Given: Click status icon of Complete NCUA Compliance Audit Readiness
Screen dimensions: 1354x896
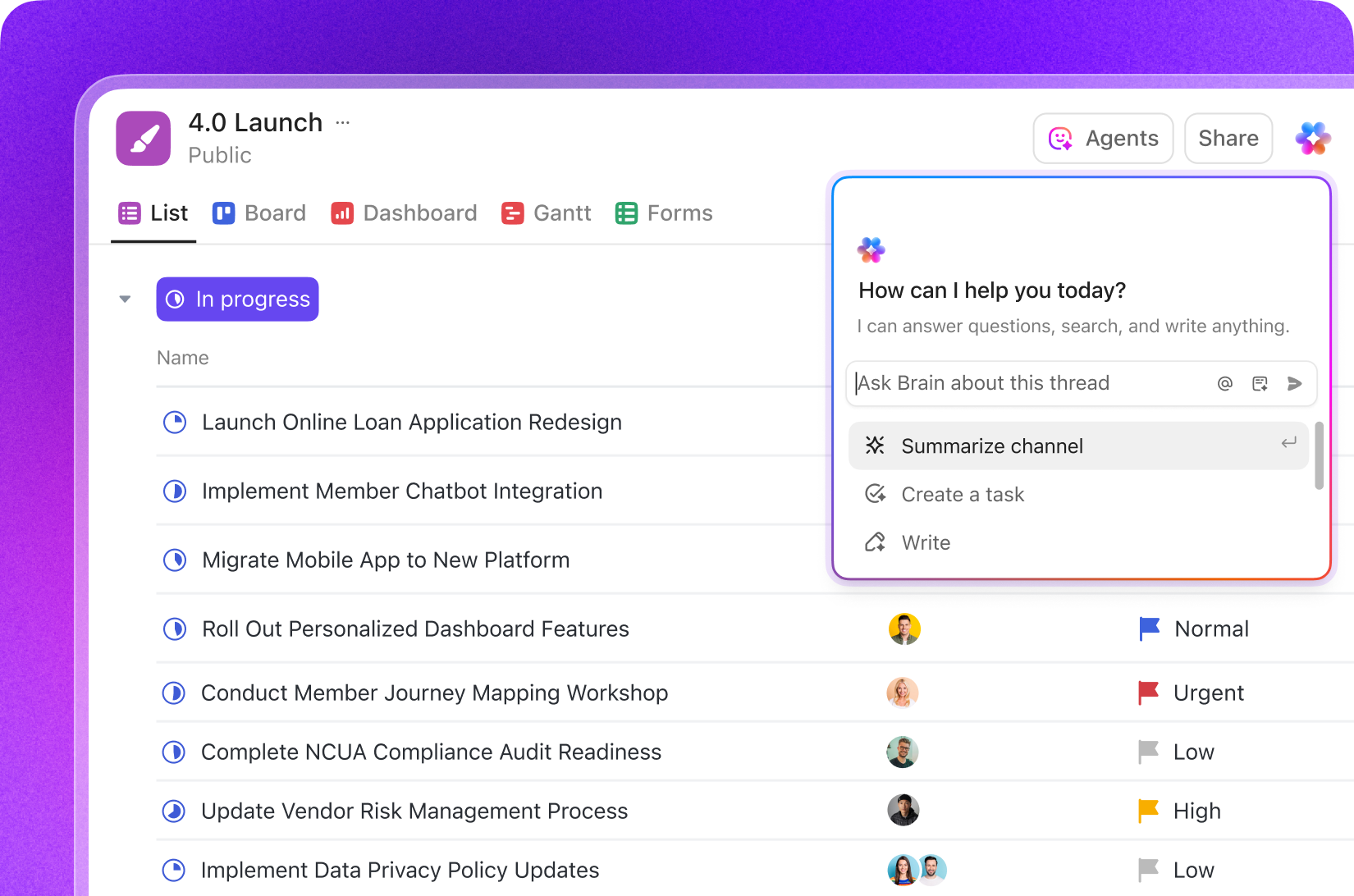Looking at the screenshot, I should 174,752.
